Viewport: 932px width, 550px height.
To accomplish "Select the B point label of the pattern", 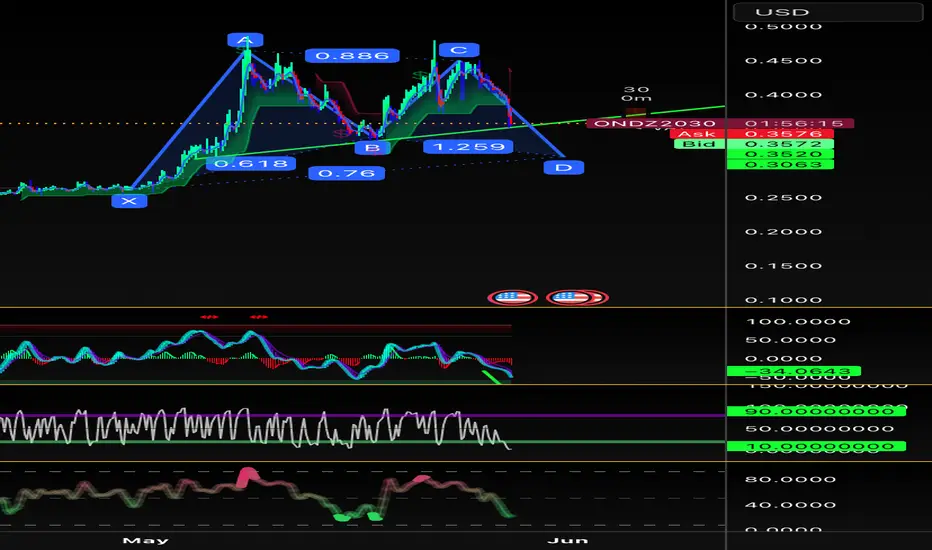I will (x=372, y=148).
